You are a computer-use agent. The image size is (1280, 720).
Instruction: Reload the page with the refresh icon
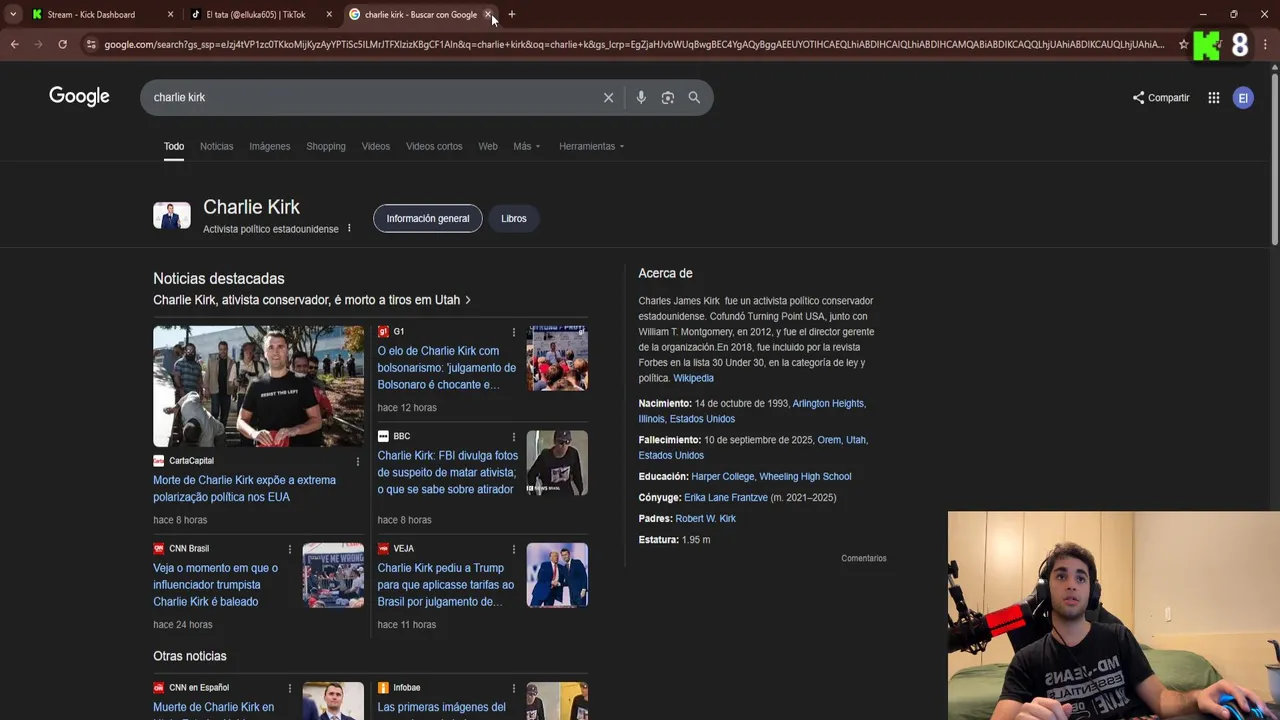tap(62, 44)
